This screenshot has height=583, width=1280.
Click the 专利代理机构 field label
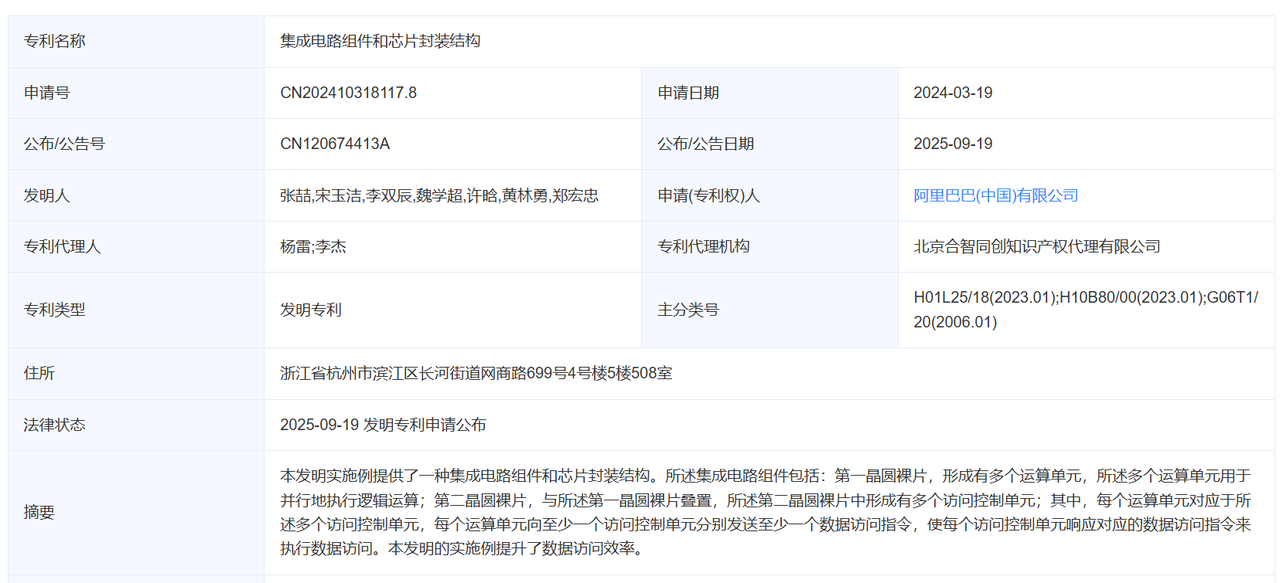click(x=703, y=246)
